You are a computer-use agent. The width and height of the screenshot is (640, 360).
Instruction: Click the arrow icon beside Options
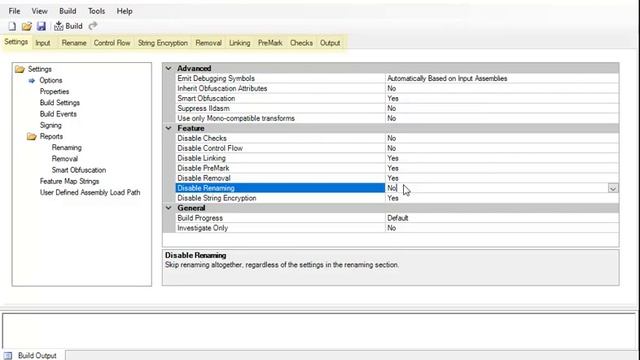pyautogui.click(x=32, y=80)
